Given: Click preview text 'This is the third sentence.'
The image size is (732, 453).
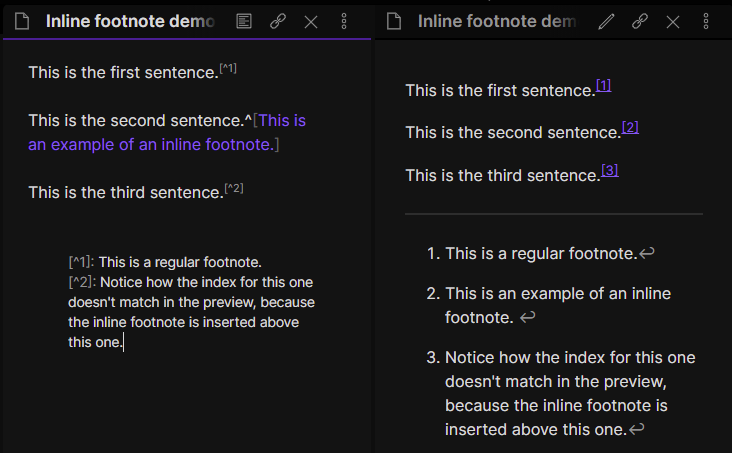Looking at the screenshot, I should click(x=503, y=175).
